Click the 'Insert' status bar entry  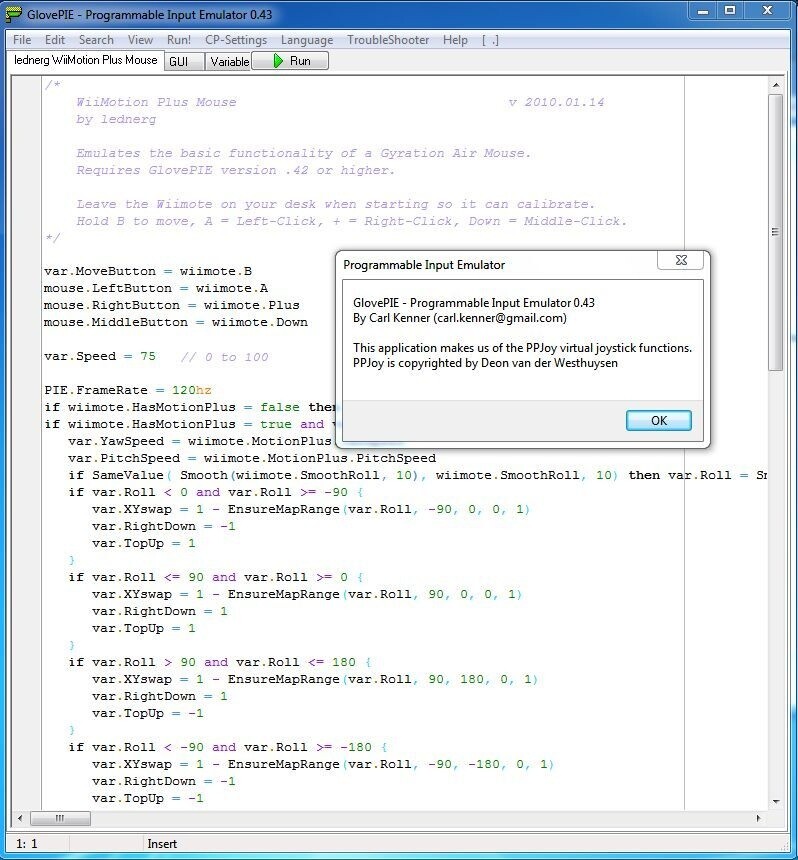click(x=162, y=844)
